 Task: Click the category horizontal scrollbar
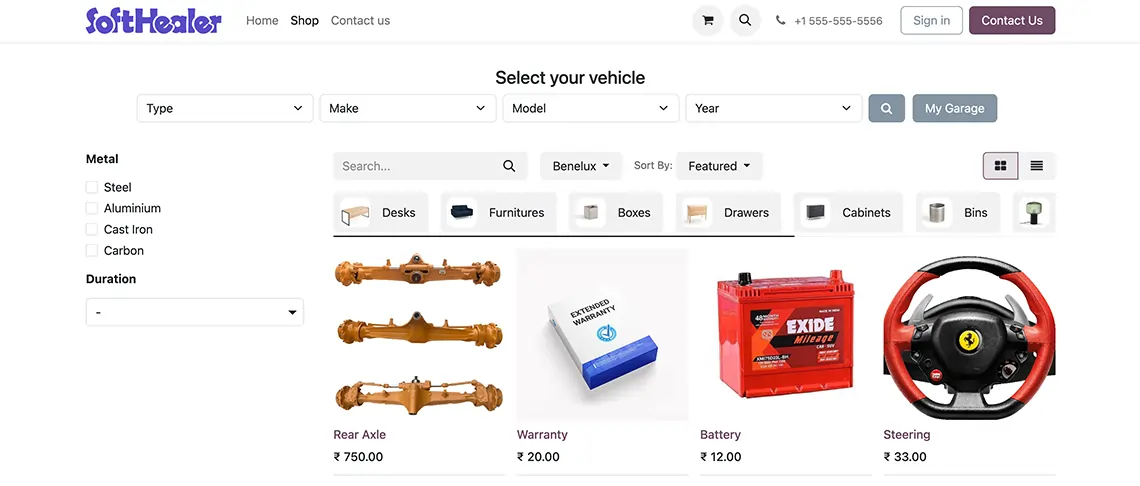(x=563, y=236)
